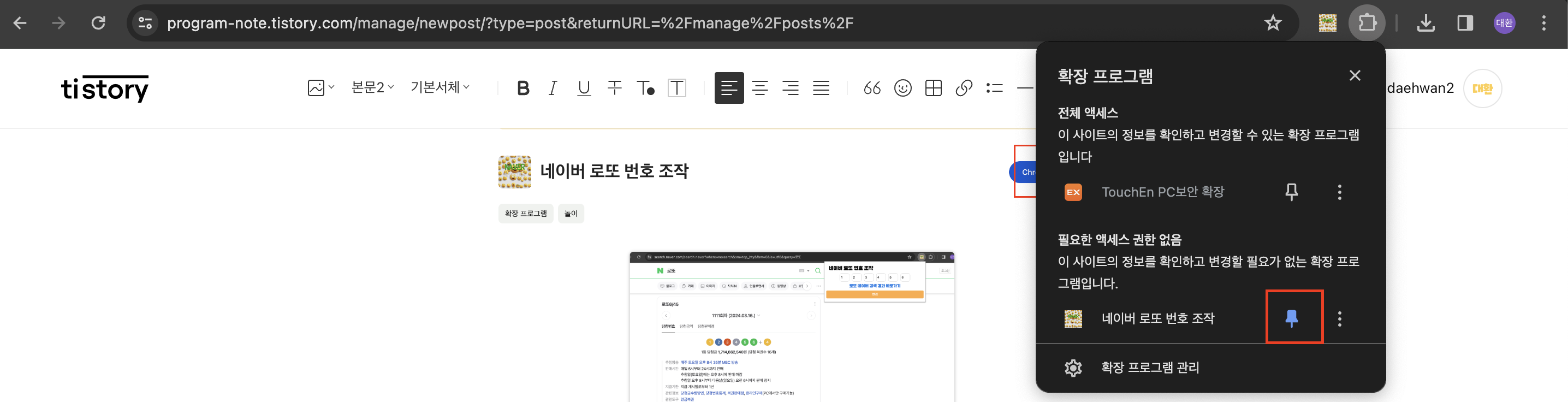Click the 확장 프로그램 tag chip
The image size is (1568, 402).
click(x=525, y=213)
